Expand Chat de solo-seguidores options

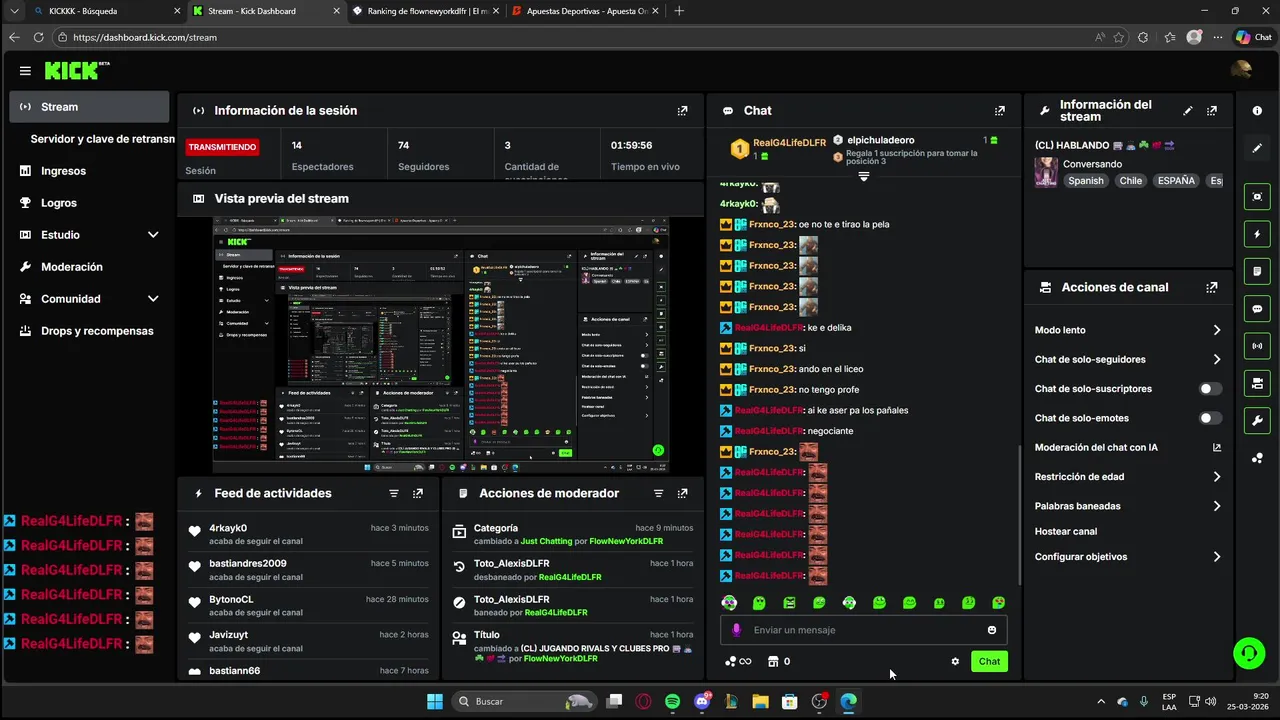[x=1217, y=359]
